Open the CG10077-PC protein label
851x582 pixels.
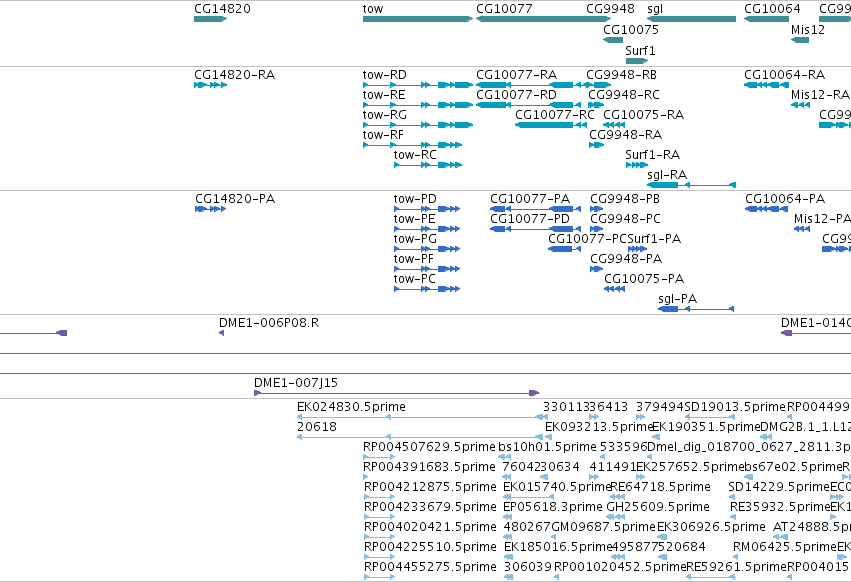(587, 239)
